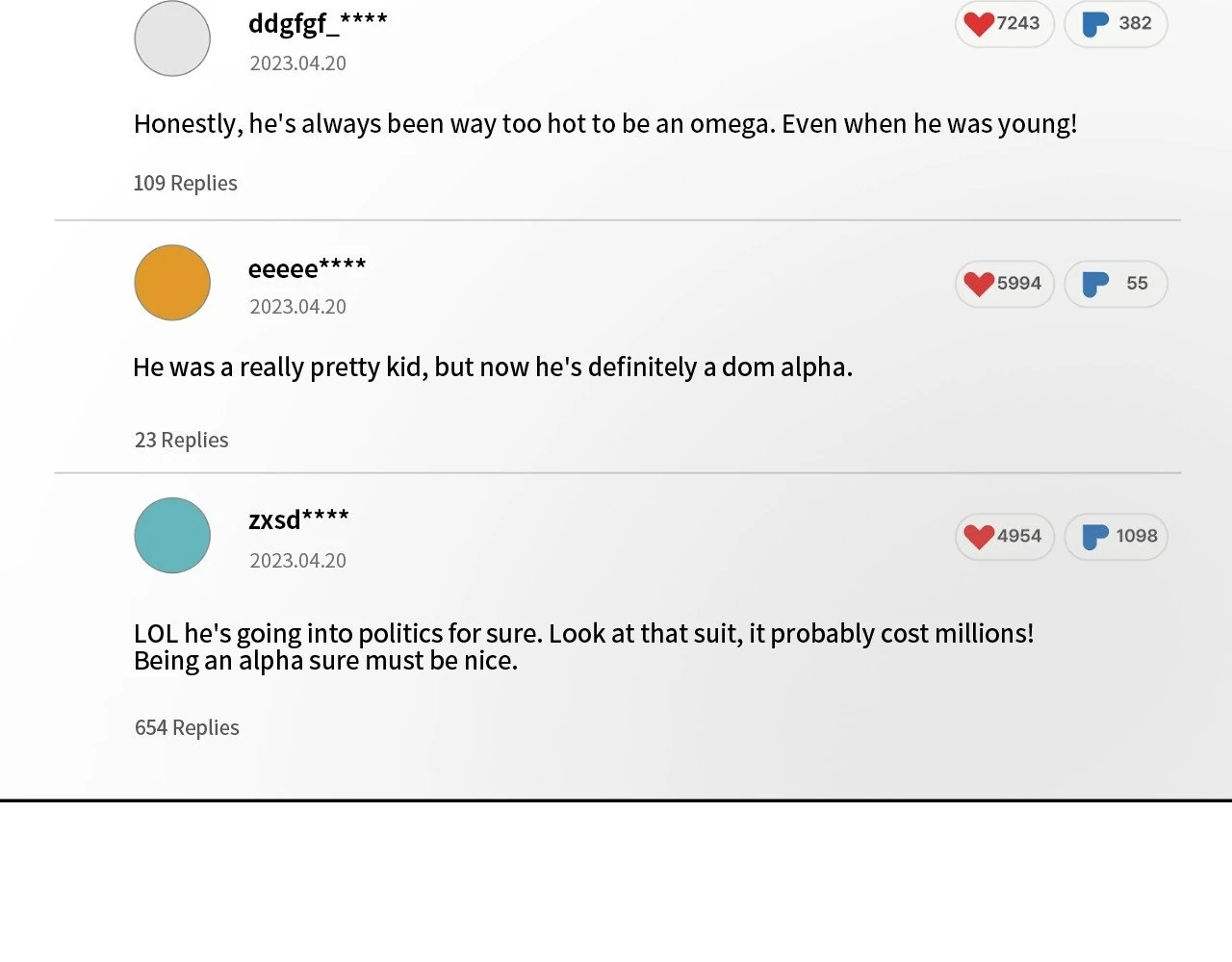Click the 2023.04.20 date under zxsd****
The height and width of the screenshot is (962, 1232).
[x=297, y=561]
